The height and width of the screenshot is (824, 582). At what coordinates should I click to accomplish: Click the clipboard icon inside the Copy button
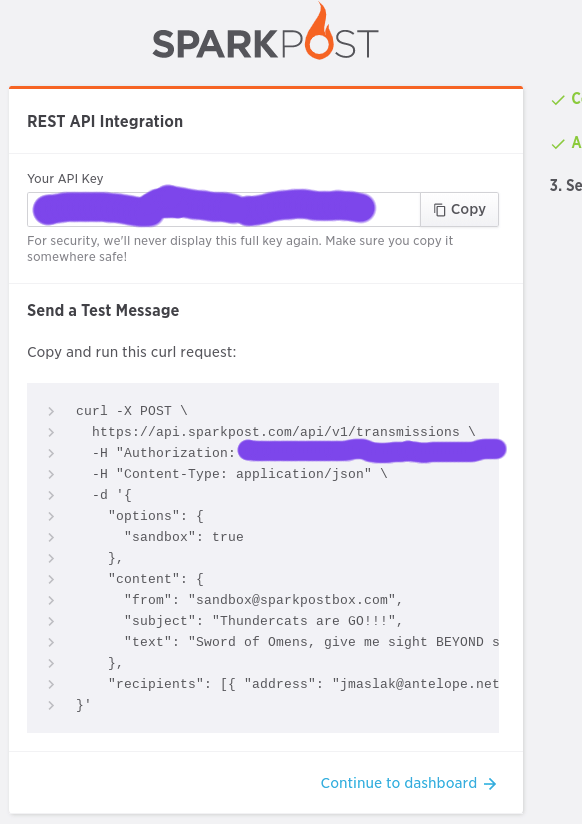pyautogui.click(x=438, y=209)
